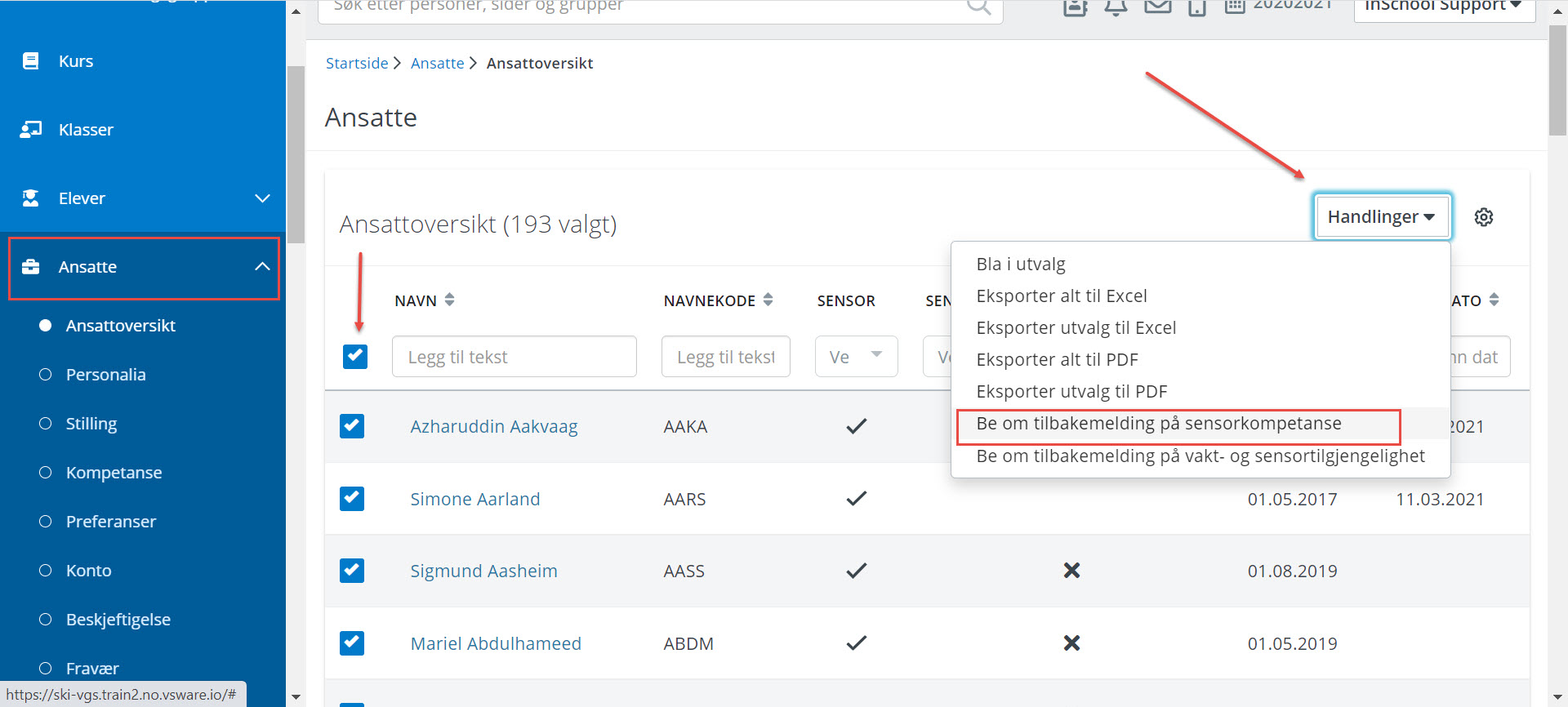Click the AARS name code cell
The width and height of the screenshot is (1568, 707).
684,499
